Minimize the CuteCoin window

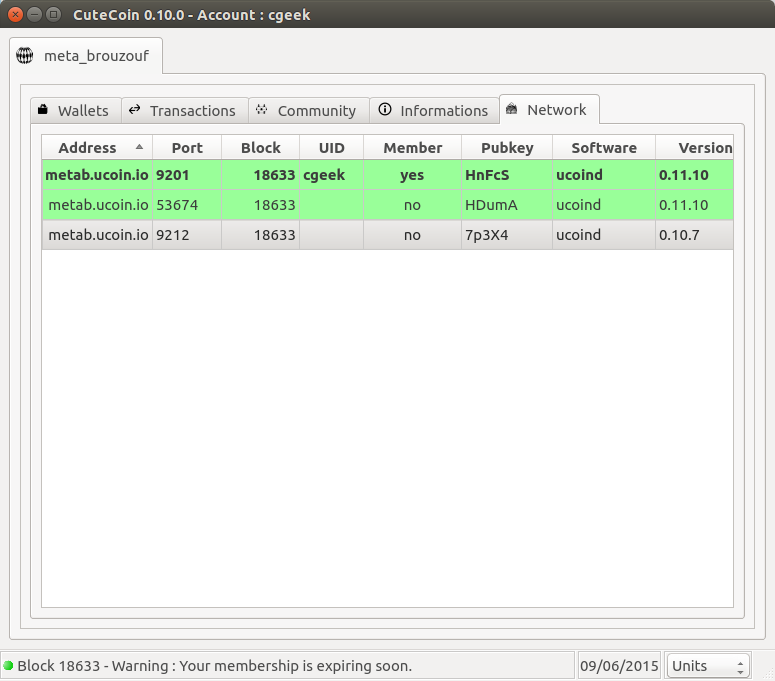[x=35, y=14]
